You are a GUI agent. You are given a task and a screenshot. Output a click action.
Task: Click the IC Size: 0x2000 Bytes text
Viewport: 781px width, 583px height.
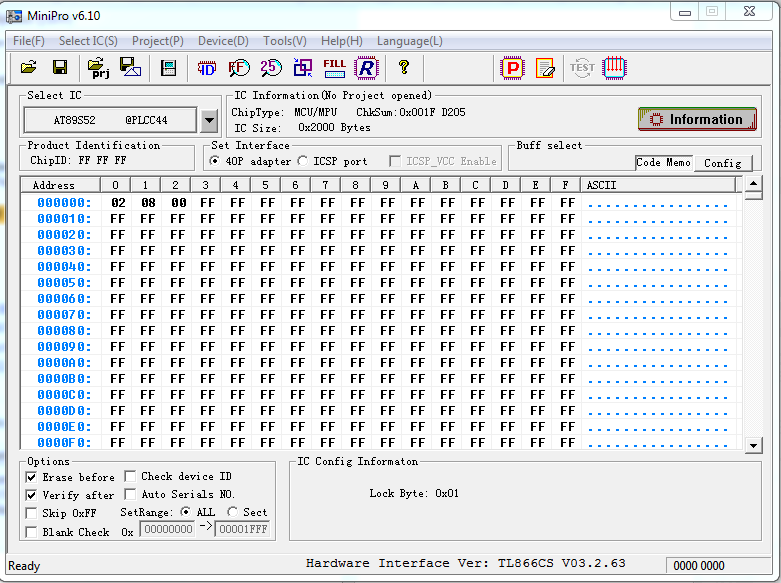[x=302, y=128]
